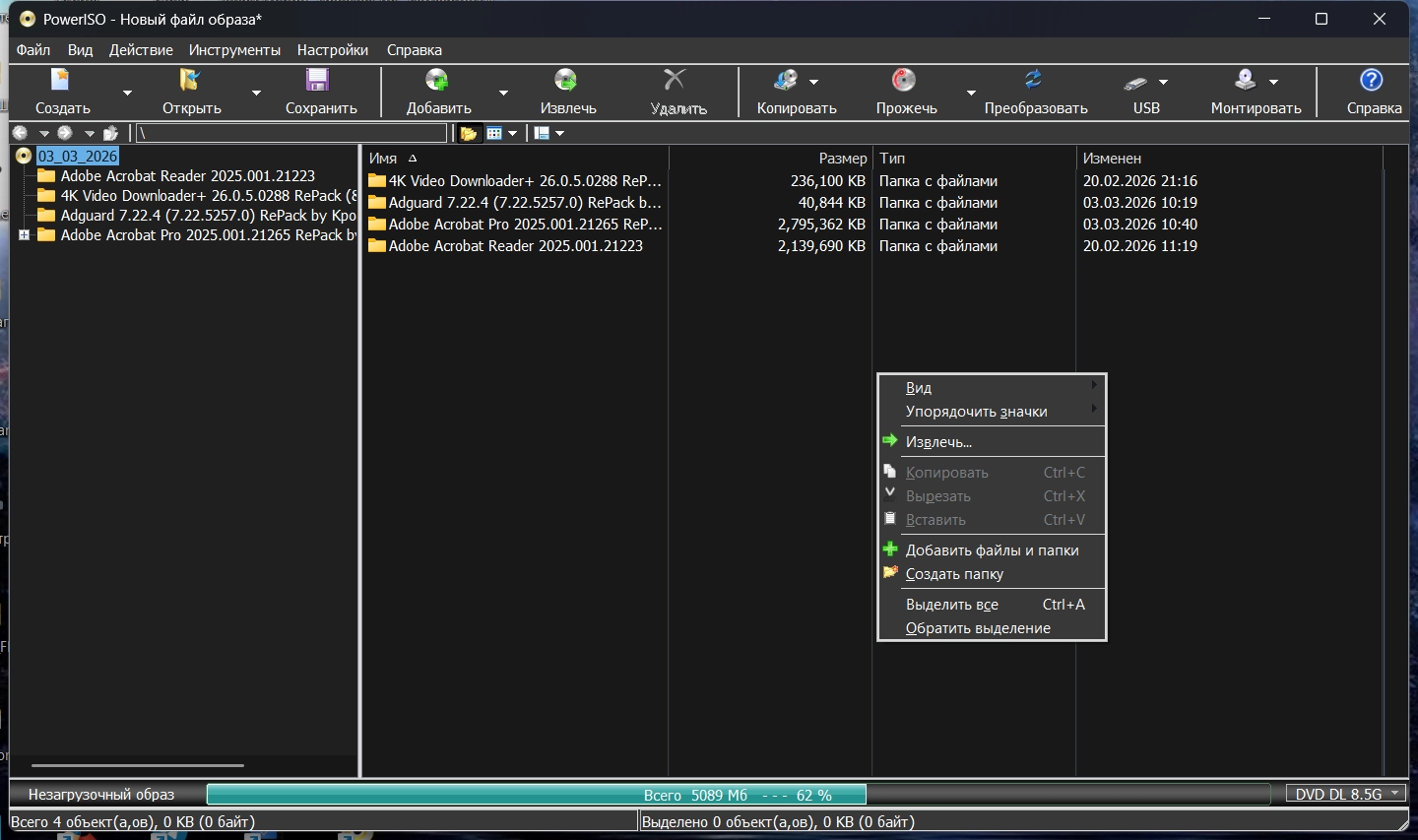
Task: Open the Монтировать dropdown arrow
Action: 1273,82
